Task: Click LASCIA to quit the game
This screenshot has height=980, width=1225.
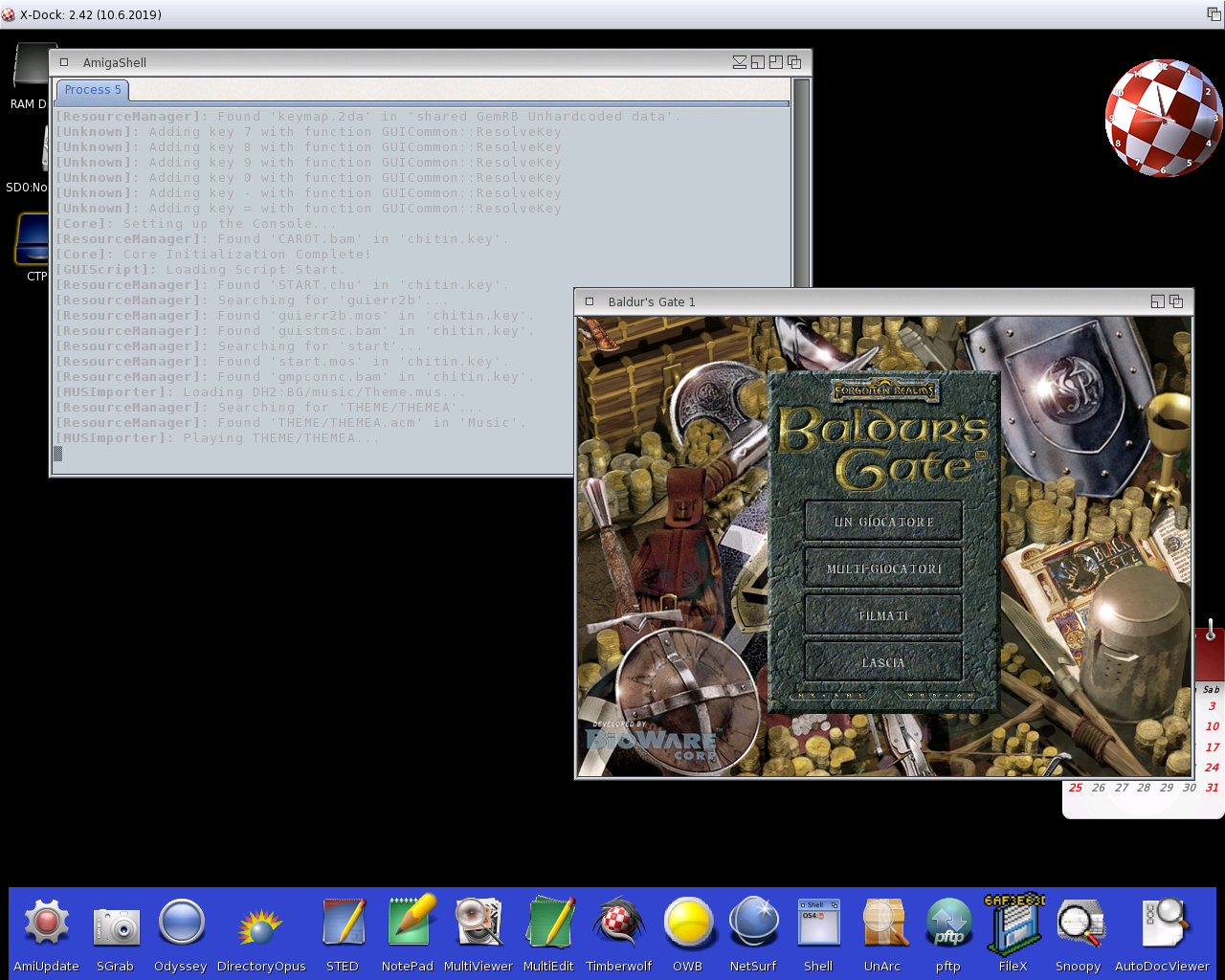Action: point(883,662)
